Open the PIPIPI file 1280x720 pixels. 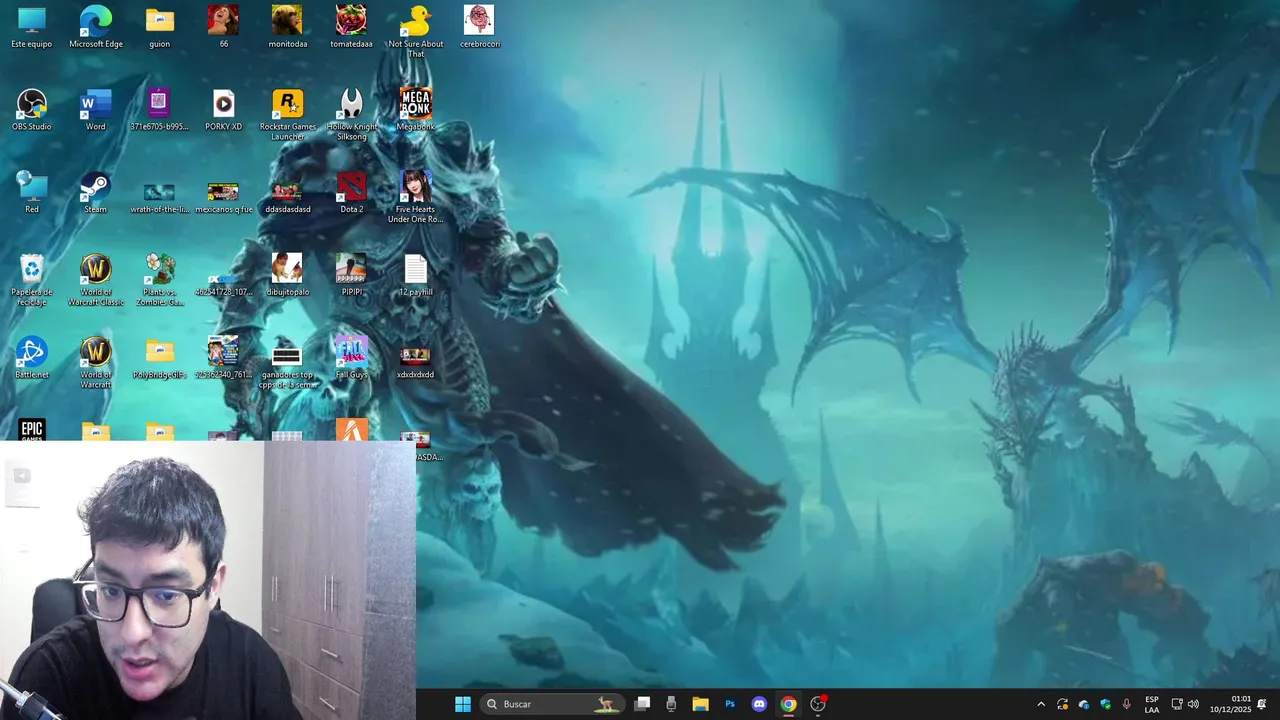tap(351, 276)
